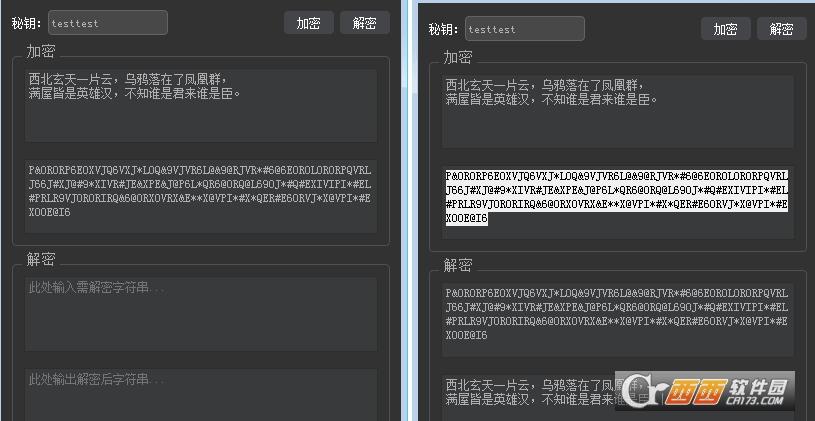
Task: Click the 秘钥 label in the left window
Action: point(27,23)
